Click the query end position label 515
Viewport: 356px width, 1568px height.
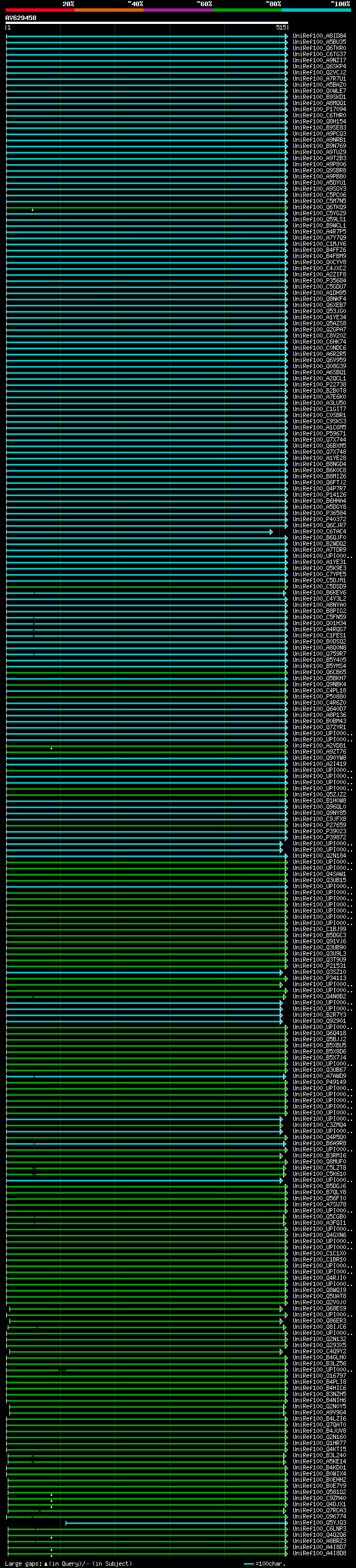point(280,27)
